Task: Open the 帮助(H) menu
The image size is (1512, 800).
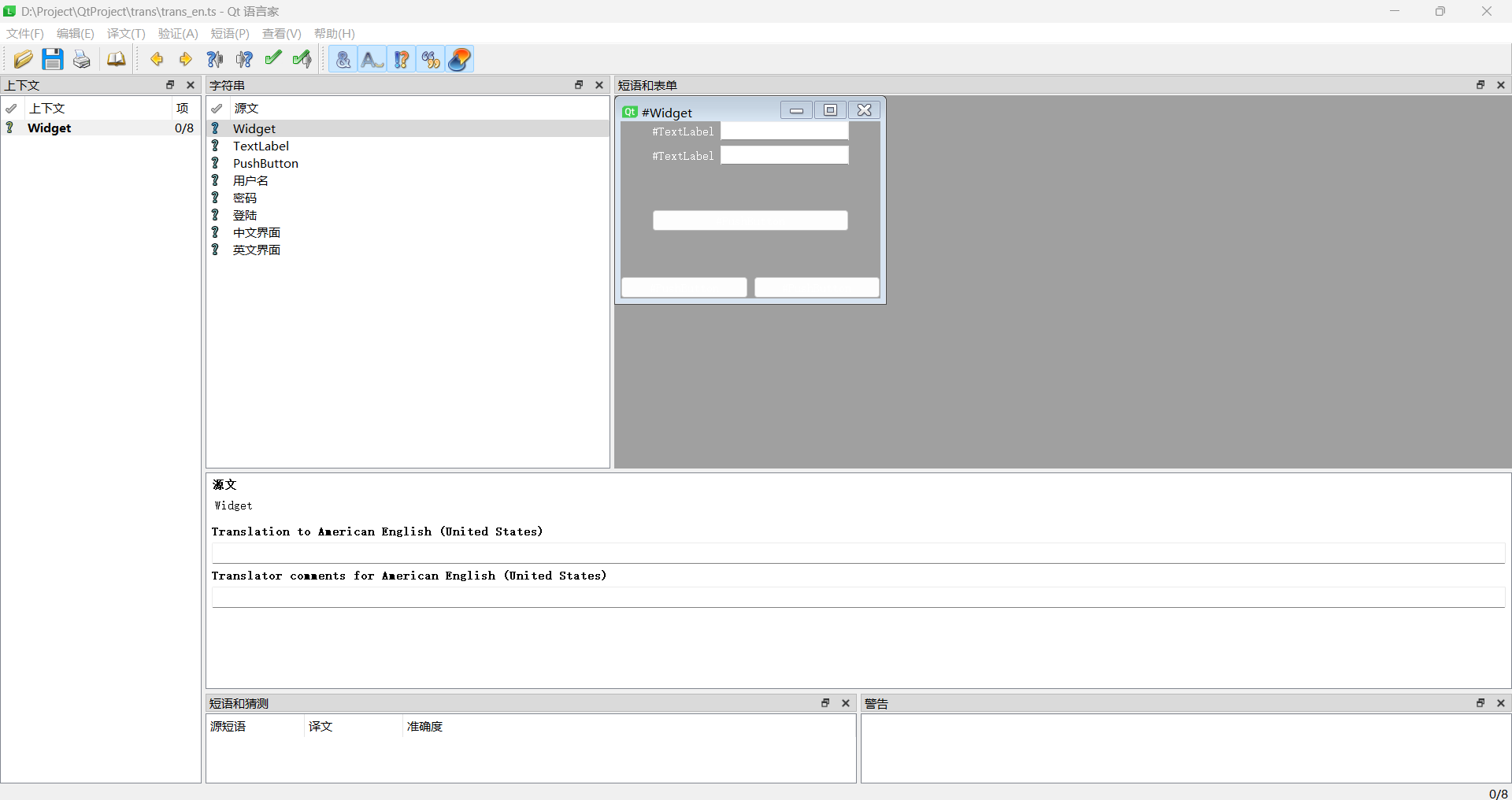Action: click(335, 33)
